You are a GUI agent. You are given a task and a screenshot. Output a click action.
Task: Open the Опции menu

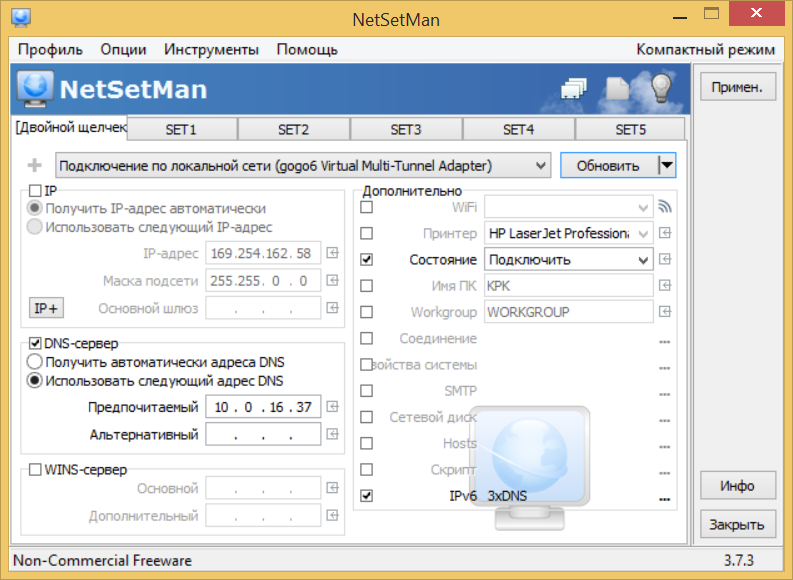pyautogui.click(x=123, y=50)
